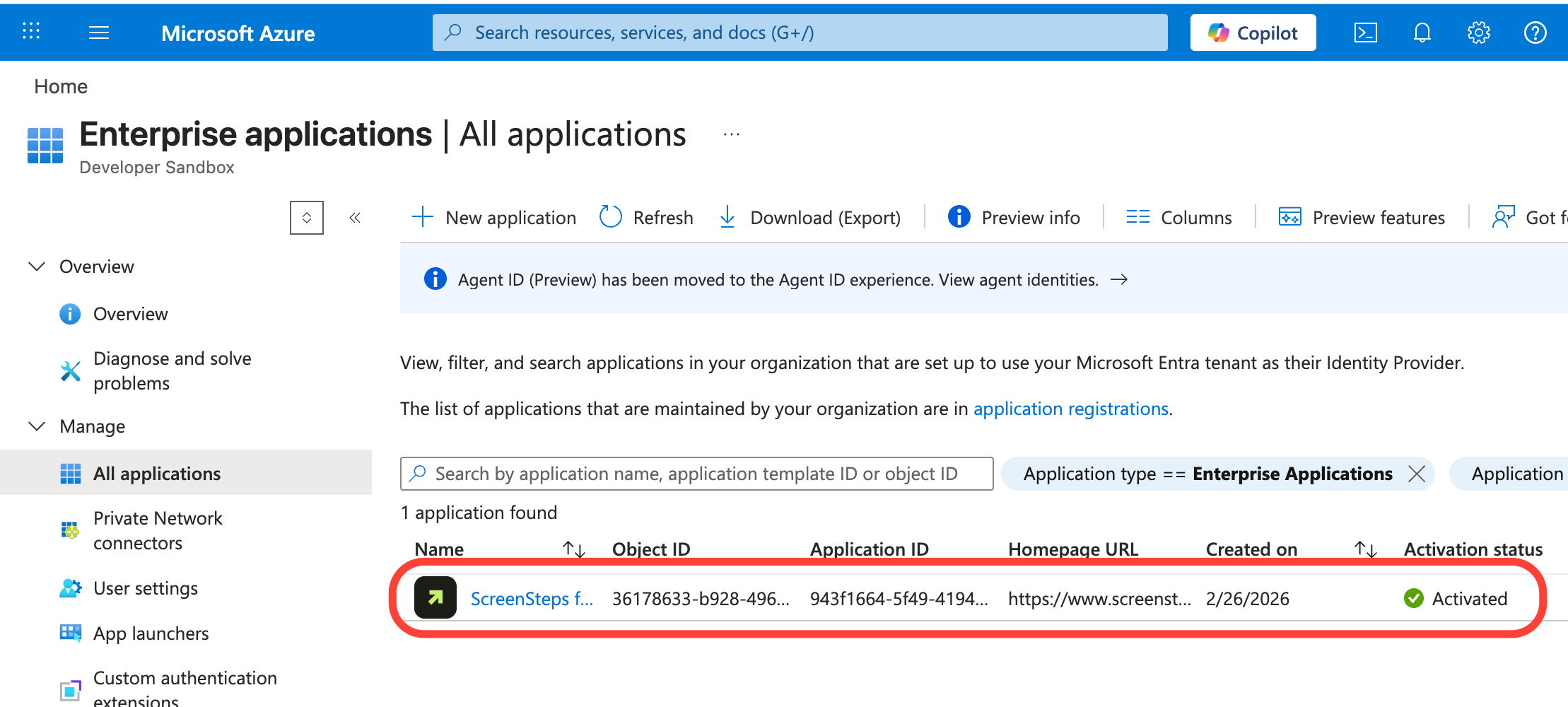Remove the Enterprise Applications type filter
The image size is (1568, 707).
click(1417, 474)
